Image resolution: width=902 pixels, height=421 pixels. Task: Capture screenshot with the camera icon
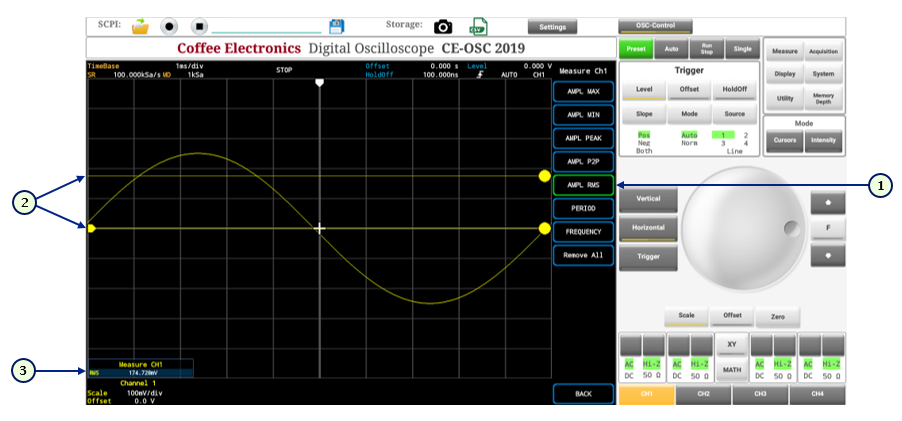(443, 26)
